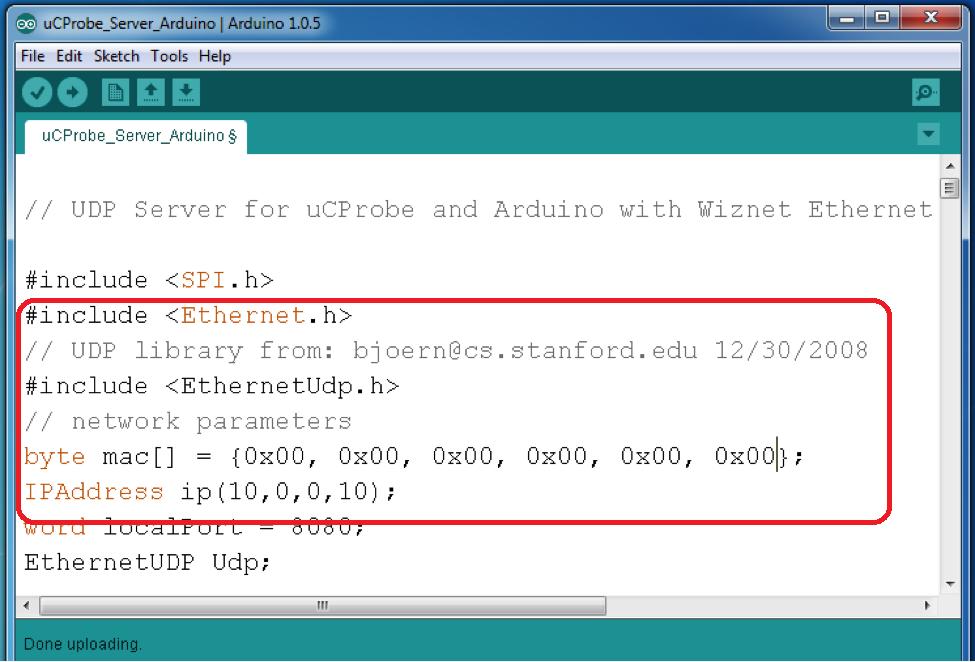Open the Sketch menu
Screen dimensions: 975x662
coord(116,56)
